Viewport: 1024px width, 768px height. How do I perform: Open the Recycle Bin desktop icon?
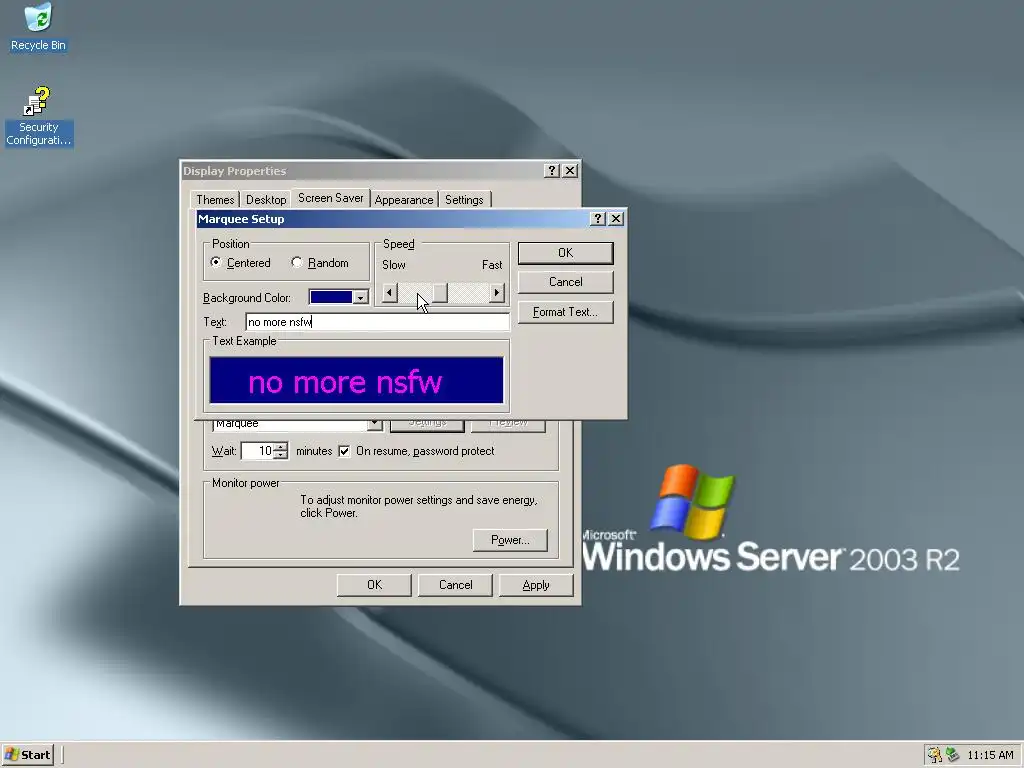pyautogui.click(x=39, y=27)
